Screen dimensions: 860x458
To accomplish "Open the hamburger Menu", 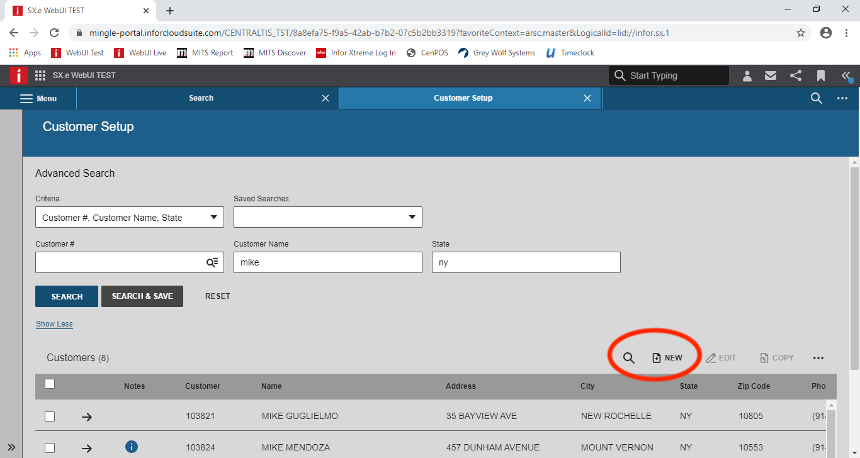I will coord(38,98).
